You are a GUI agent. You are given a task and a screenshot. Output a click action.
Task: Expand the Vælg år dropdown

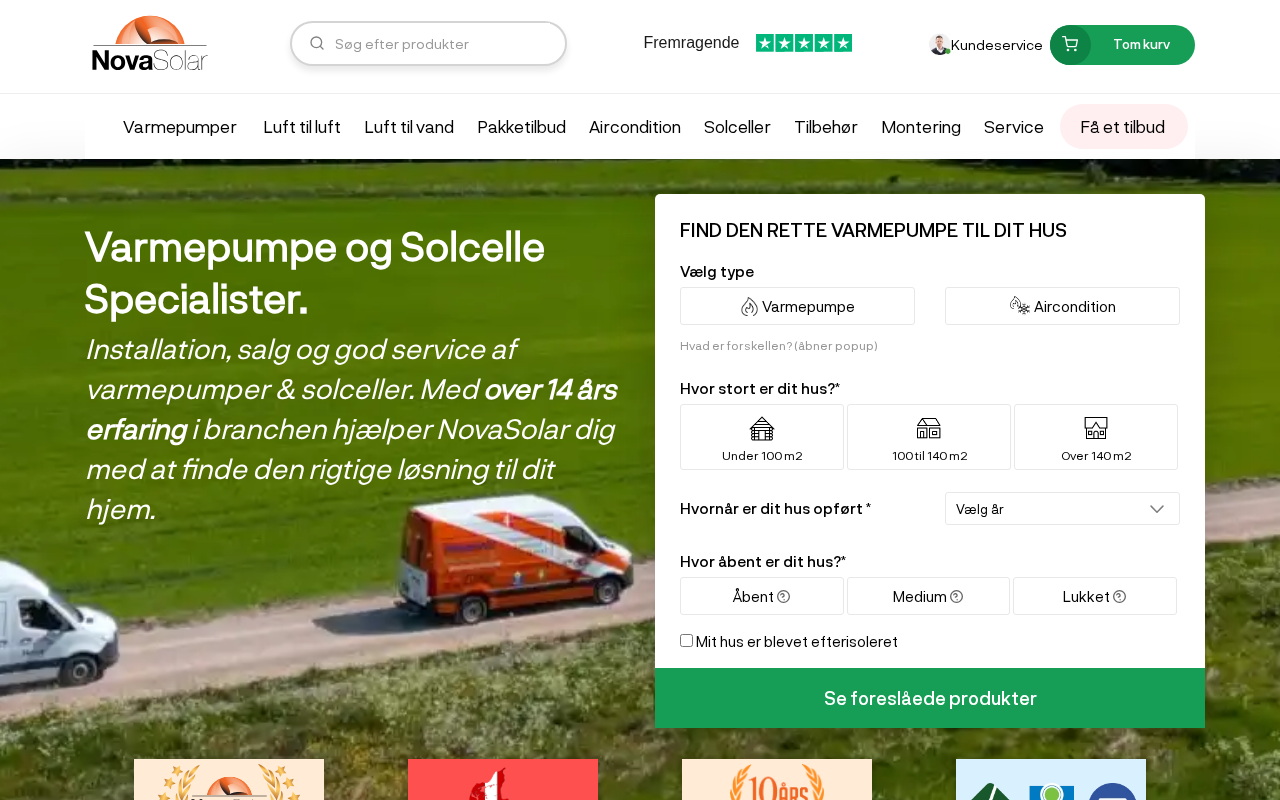[x=1062, y=509]
